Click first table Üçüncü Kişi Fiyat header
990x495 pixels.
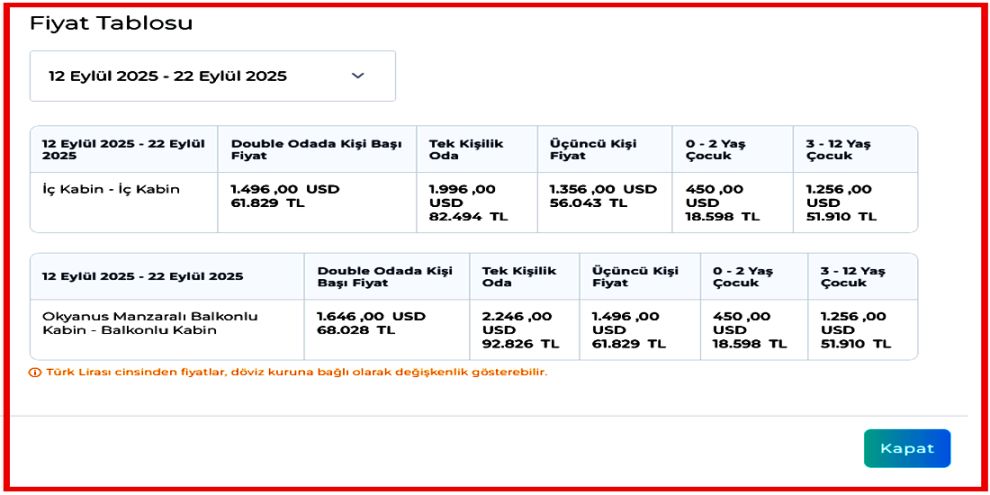593,150
